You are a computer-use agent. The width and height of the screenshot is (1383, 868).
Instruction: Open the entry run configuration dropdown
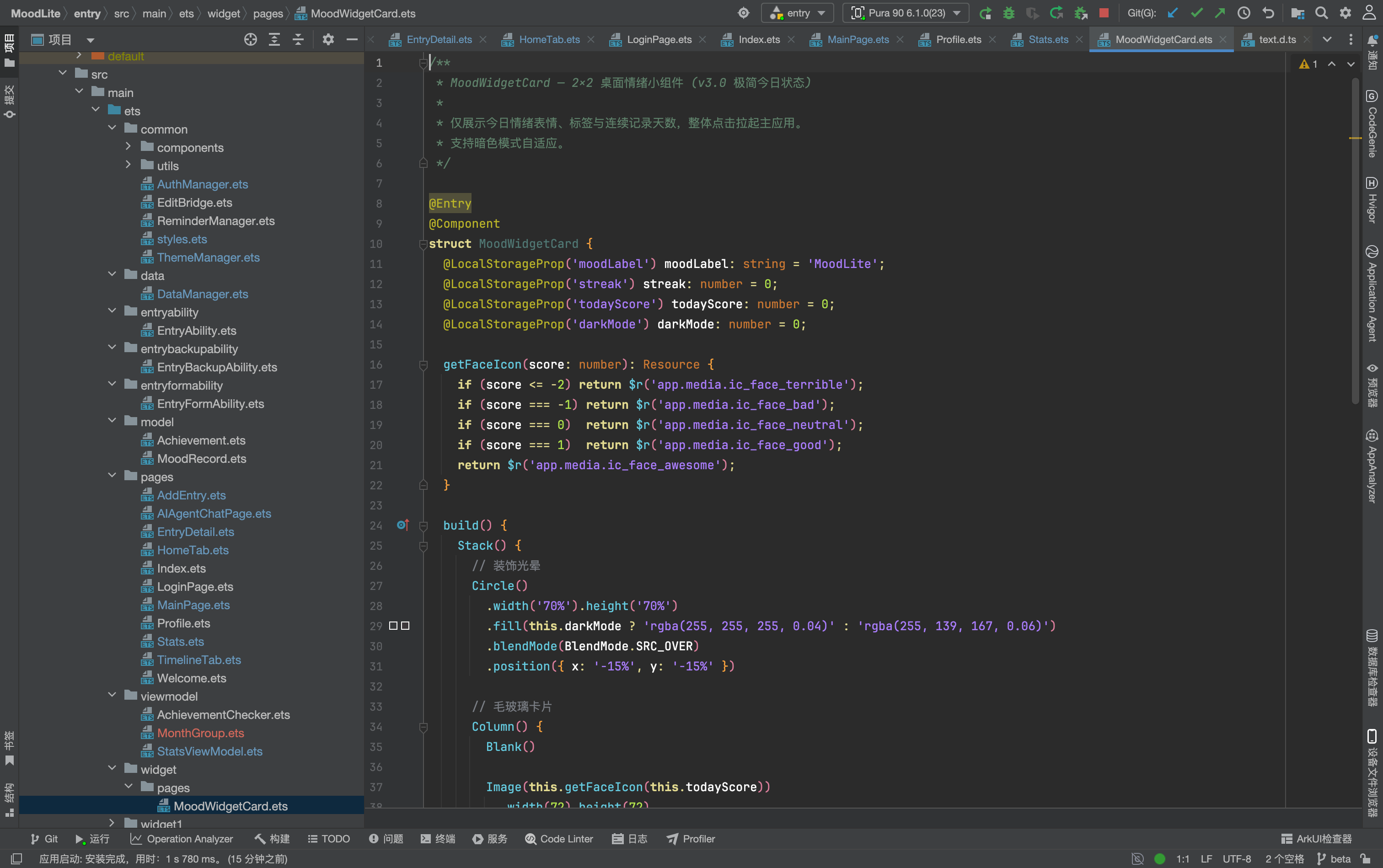798,13
